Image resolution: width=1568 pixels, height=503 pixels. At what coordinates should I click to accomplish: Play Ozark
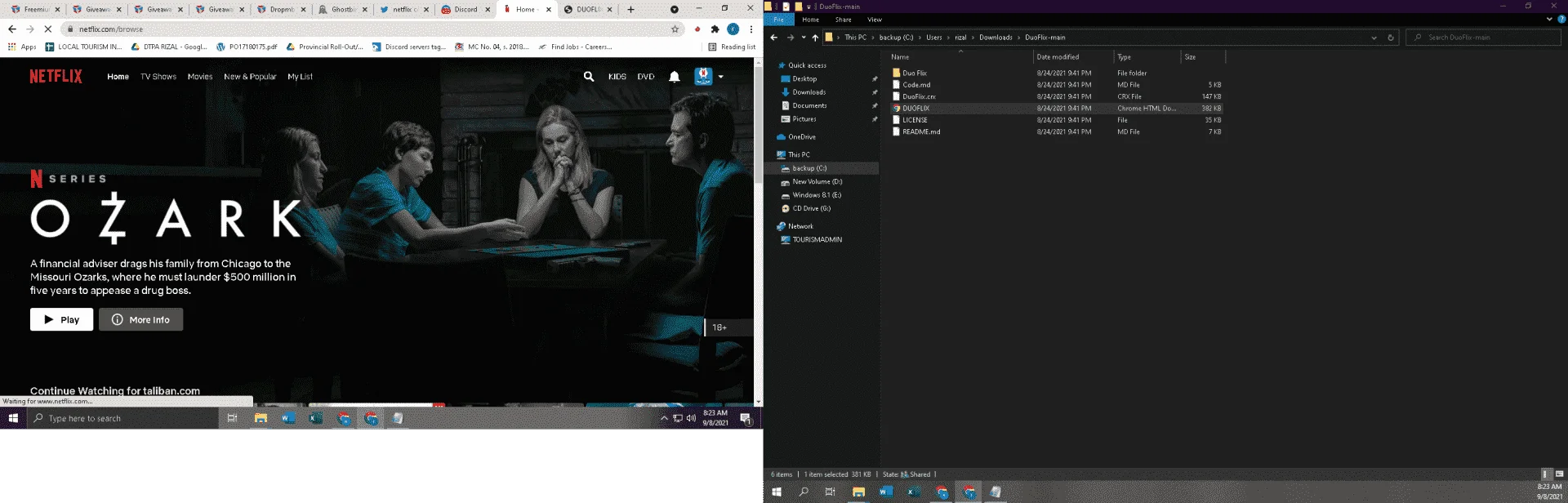click(x=62, y=319)
